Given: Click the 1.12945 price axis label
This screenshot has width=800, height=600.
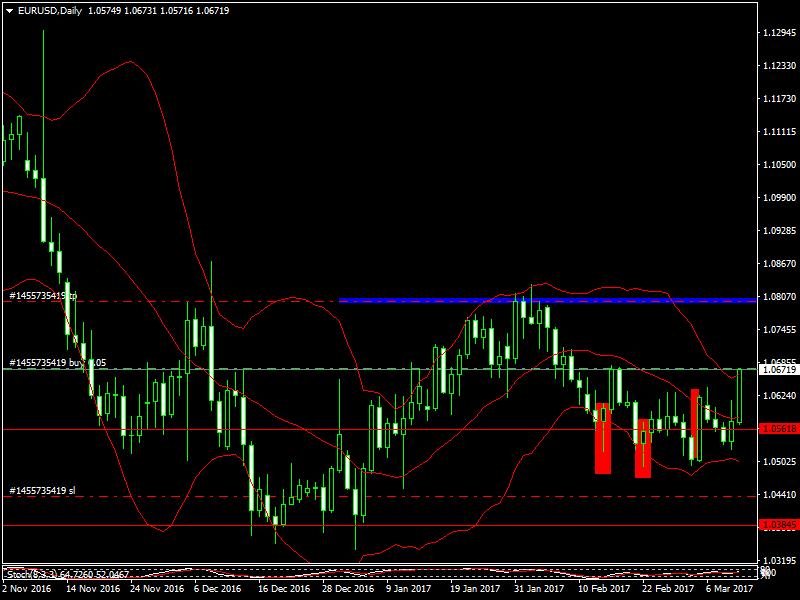Looking at the screenshot, I should (779, 33).
